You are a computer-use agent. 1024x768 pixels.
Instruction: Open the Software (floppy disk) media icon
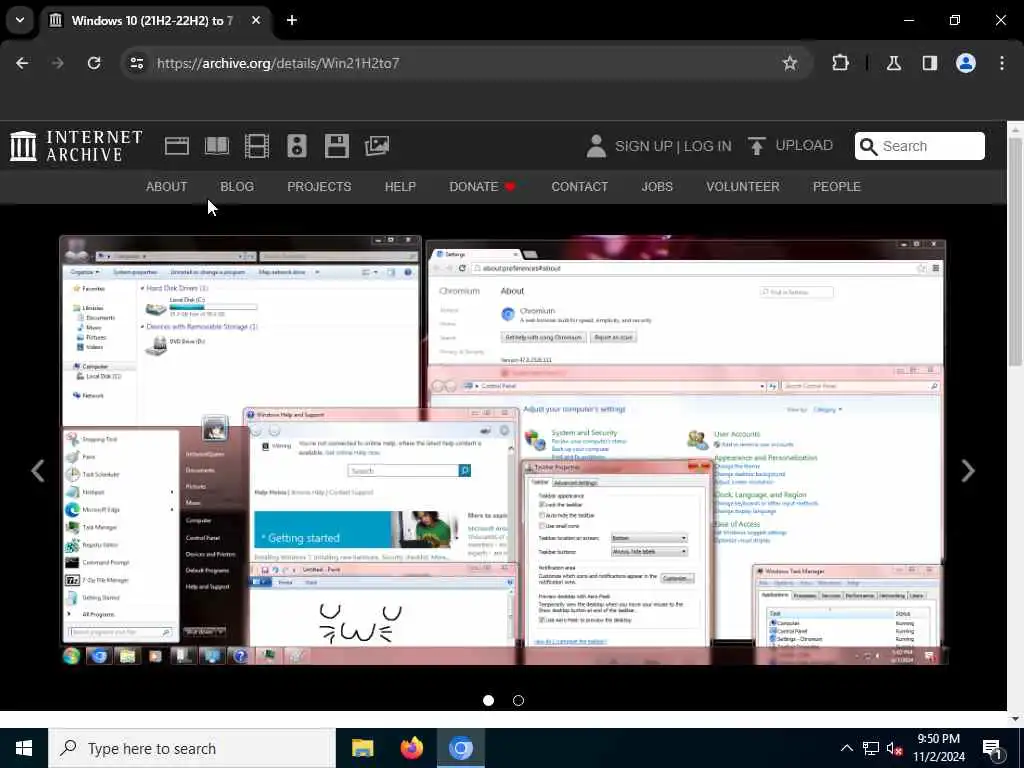click(x=336, y=146)
